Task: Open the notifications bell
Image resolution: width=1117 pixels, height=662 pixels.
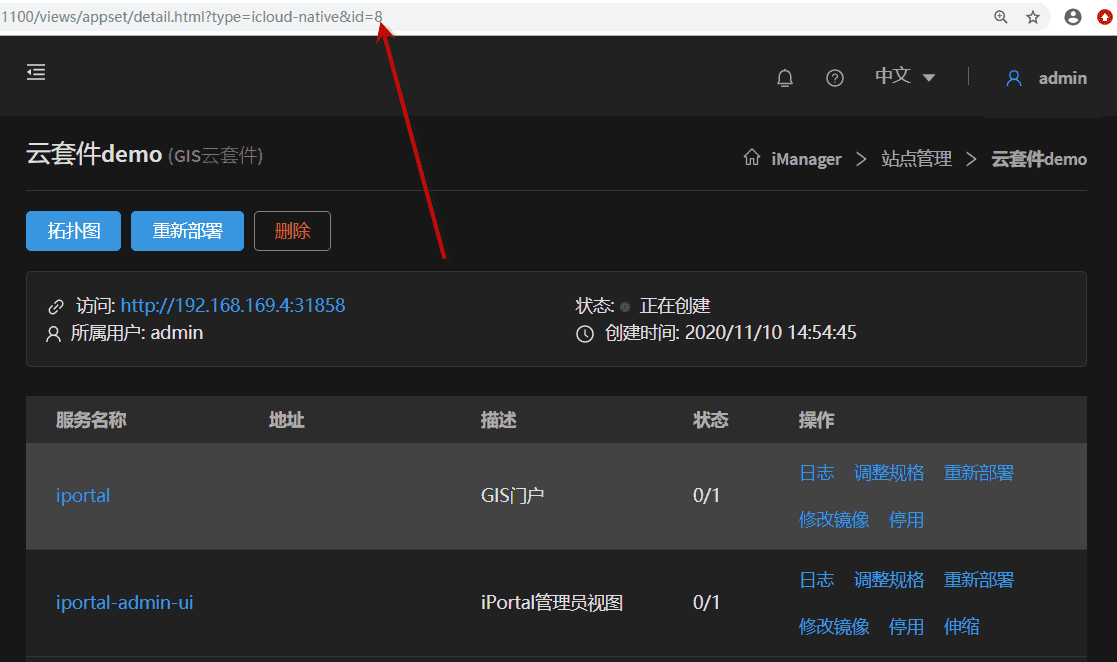Action: (785, 78)
